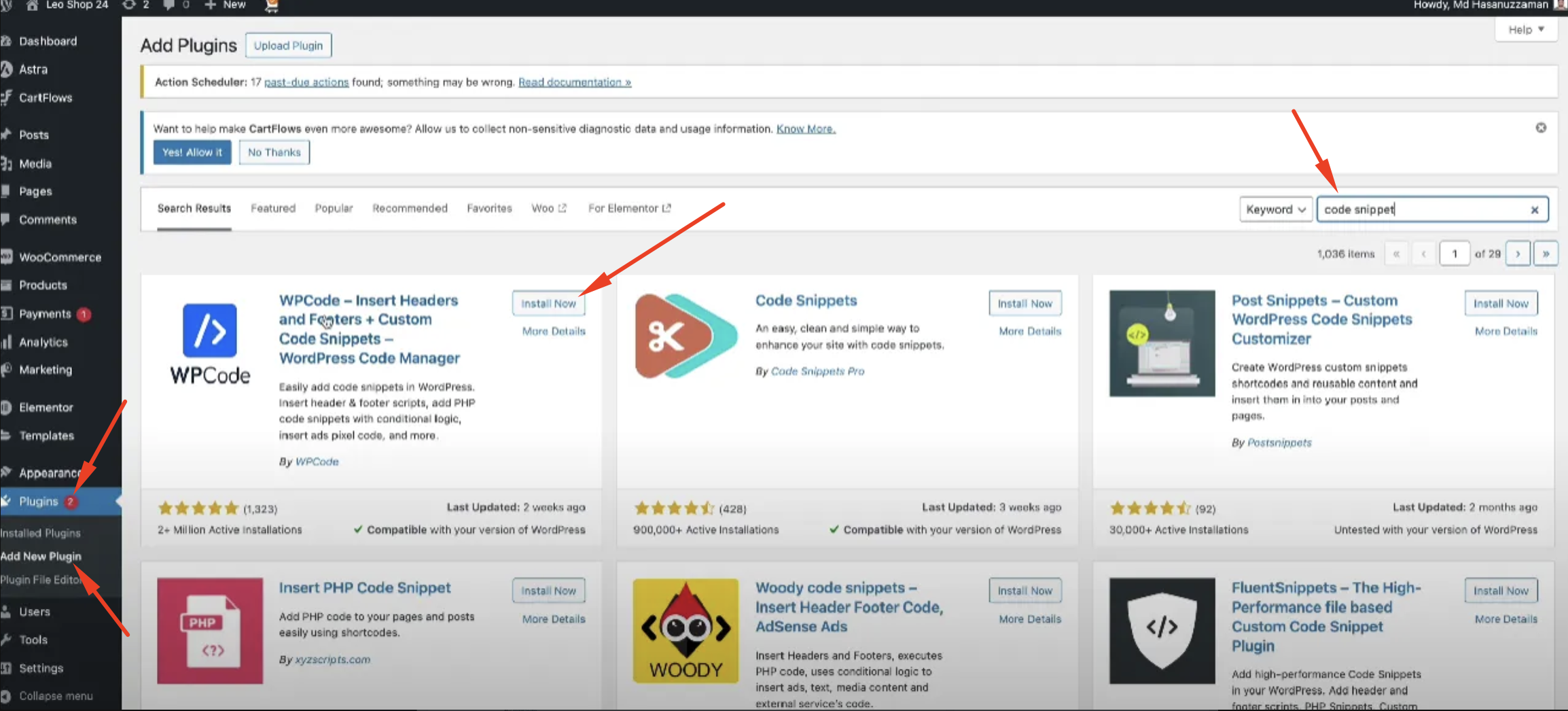Viewport: 1568px width, 711px height.
Task: Select the Search Results tab
Action: click(x=194, y=208)
